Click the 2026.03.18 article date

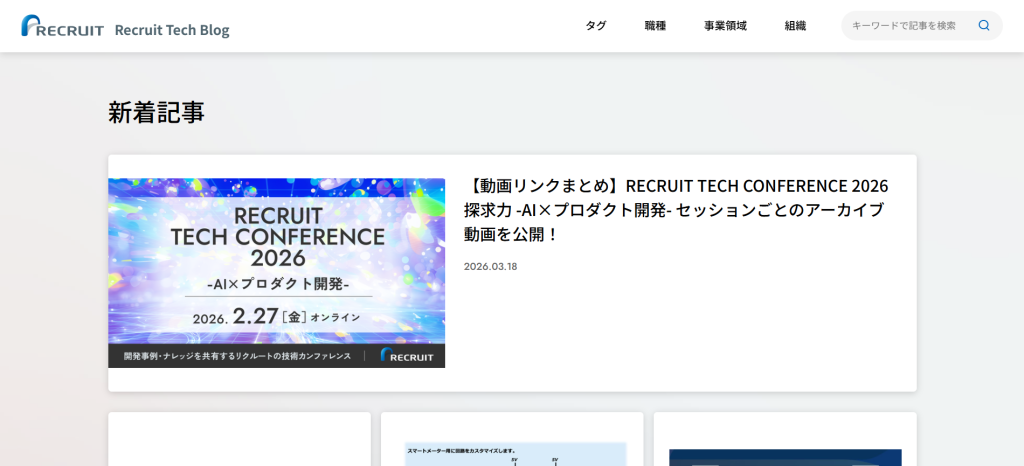[490, 266]
